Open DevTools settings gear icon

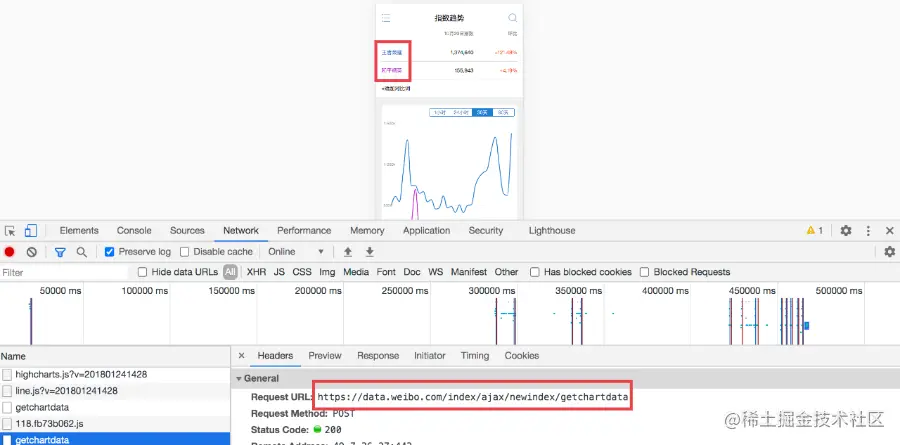846,231
